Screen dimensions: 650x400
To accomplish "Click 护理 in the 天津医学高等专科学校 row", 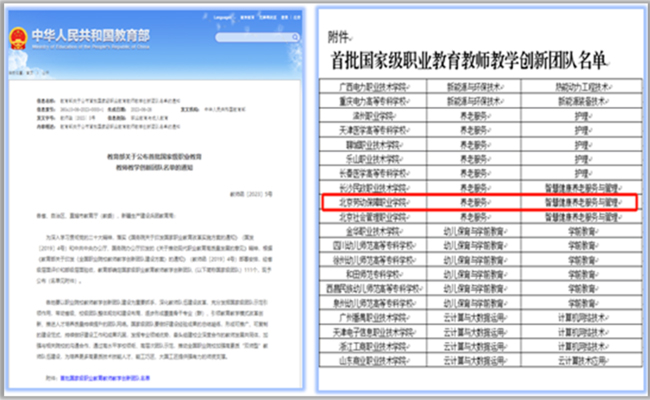I will coord(582,130).
